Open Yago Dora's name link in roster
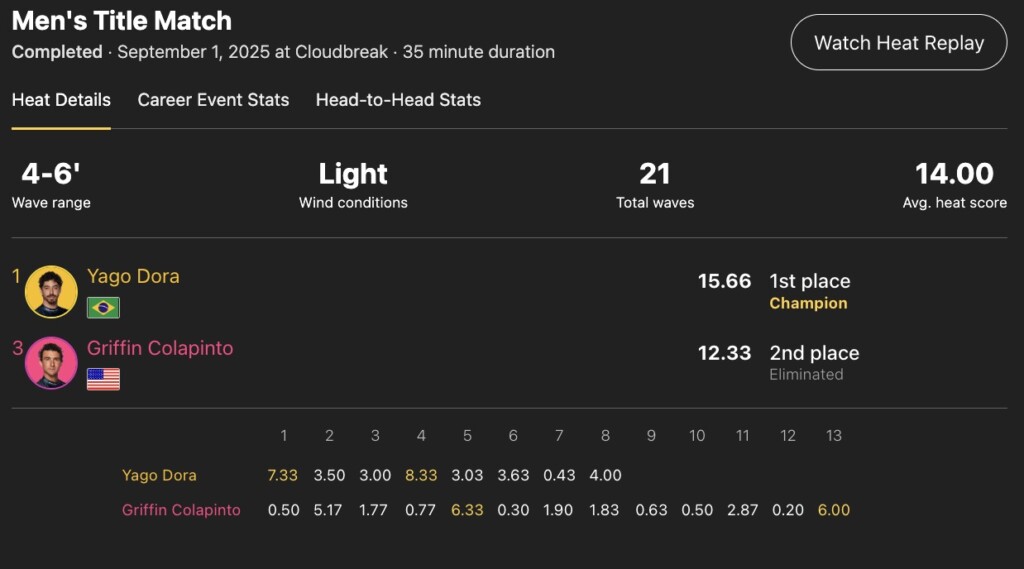 pos(133,276)
